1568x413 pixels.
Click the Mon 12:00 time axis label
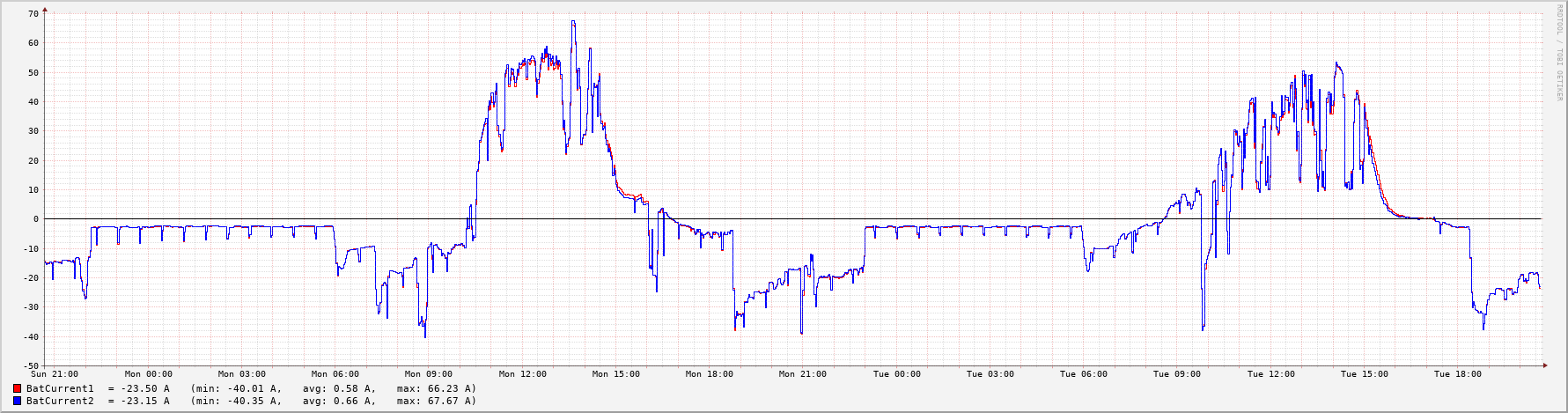522,374
